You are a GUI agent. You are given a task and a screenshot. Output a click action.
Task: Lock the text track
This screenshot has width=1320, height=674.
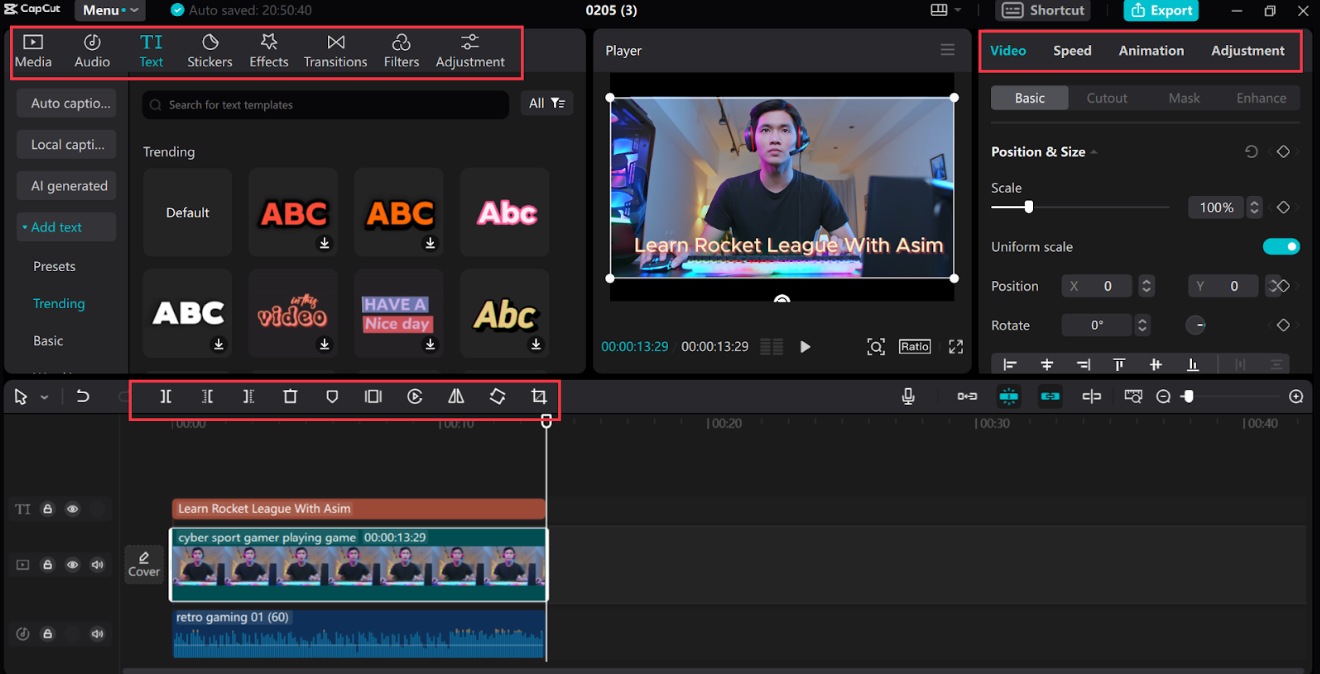47,509
